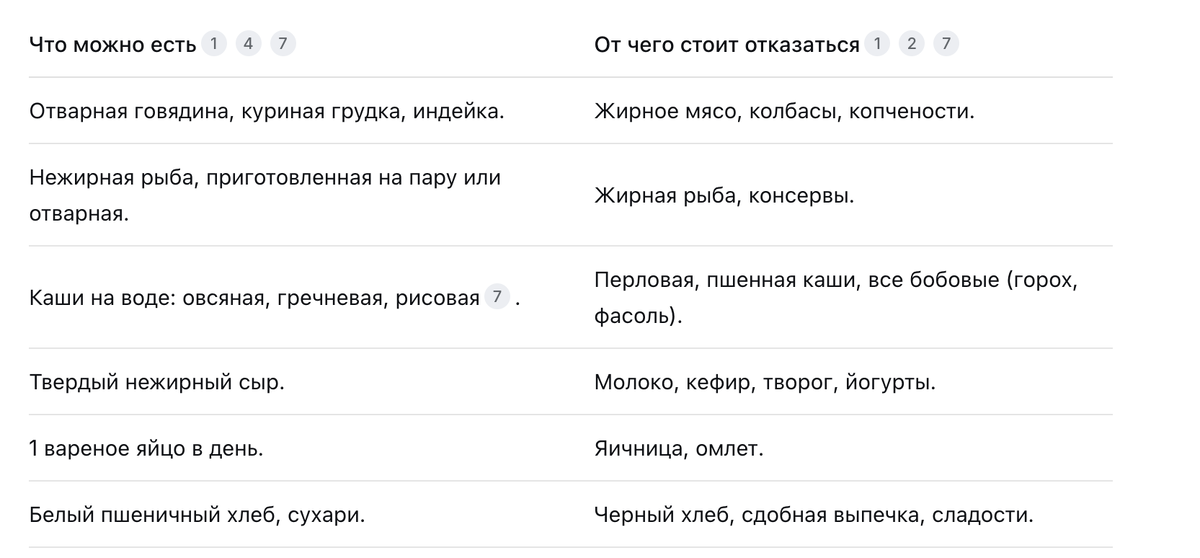This screenshot has height=558, width=1200.
Task: Open citation 7 beside "От чего стоит отказаться"
Action: [x=946, y=43]
